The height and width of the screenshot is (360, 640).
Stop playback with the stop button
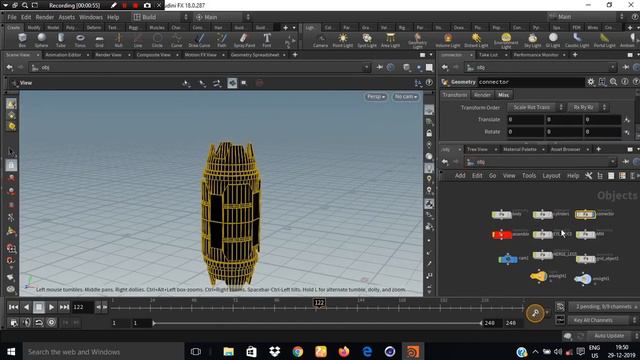point(39,307)
